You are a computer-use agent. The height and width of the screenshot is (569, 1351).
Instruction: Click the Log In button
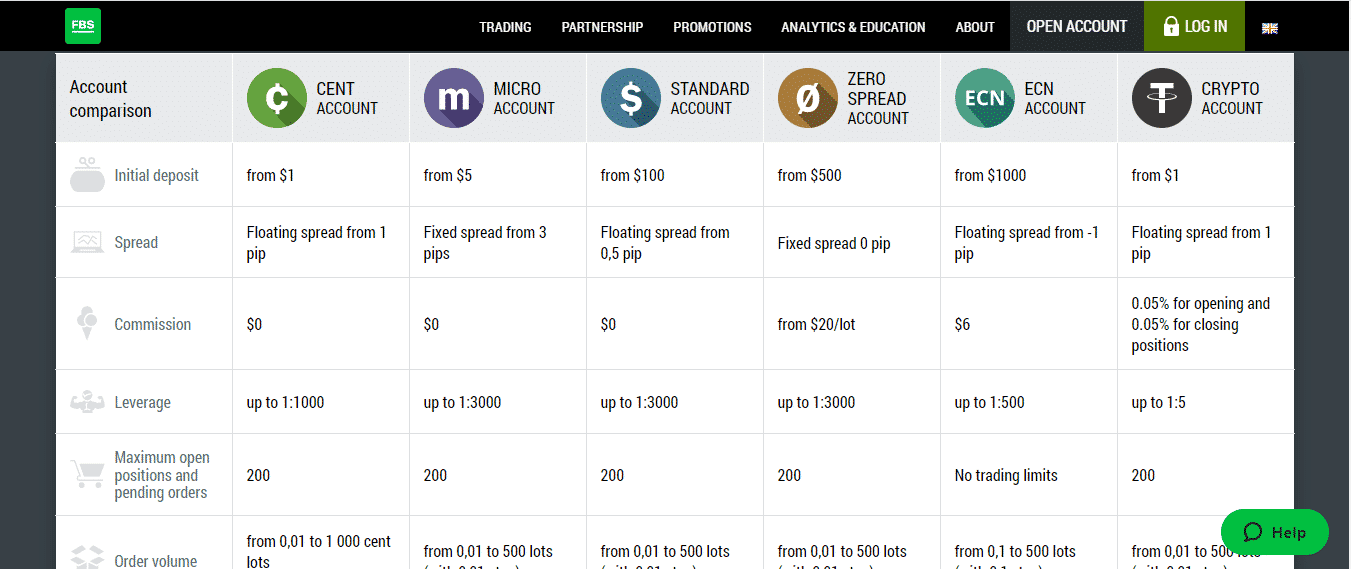pyautogui.click(x=1194, y=26)
